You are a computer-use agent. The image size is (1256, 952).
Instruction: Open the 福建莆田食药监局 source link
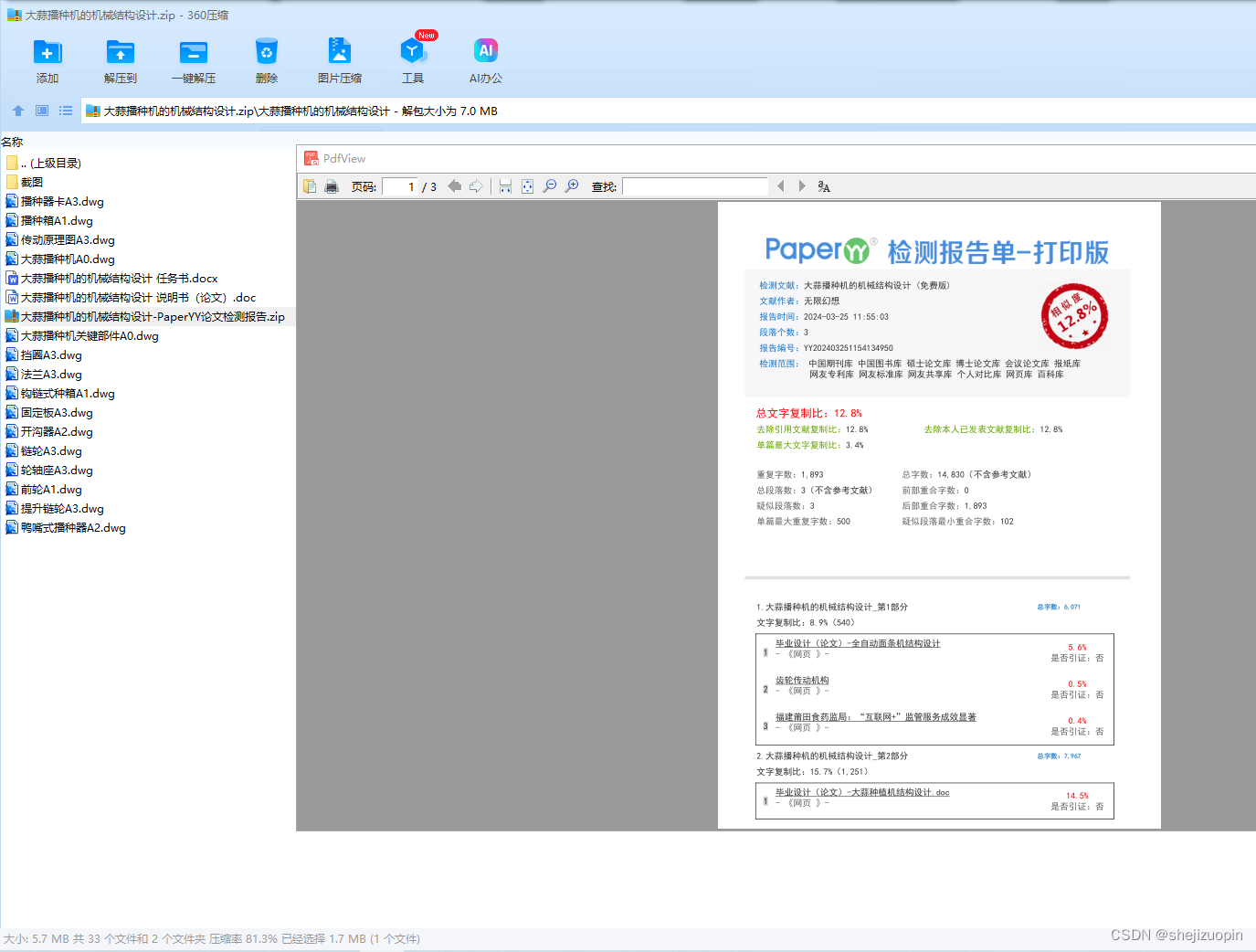(x=876, y=716)
